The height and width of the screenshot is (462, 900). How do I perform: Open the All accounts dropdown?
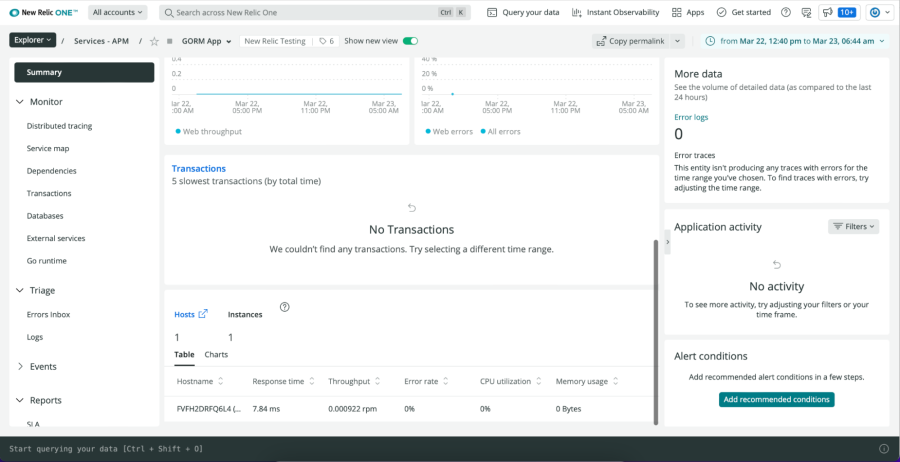click(117, 13)
